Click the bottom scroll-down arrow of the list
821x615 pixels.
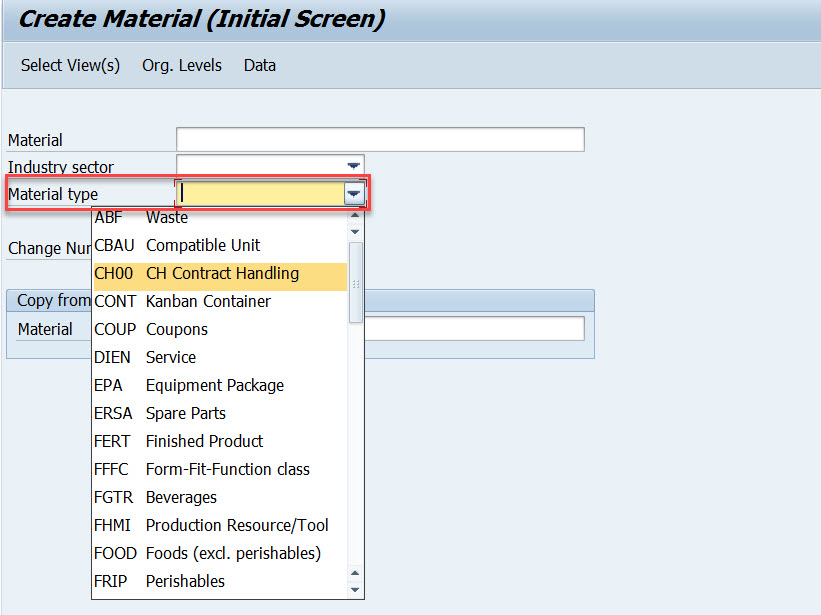(x=355, y=590)
